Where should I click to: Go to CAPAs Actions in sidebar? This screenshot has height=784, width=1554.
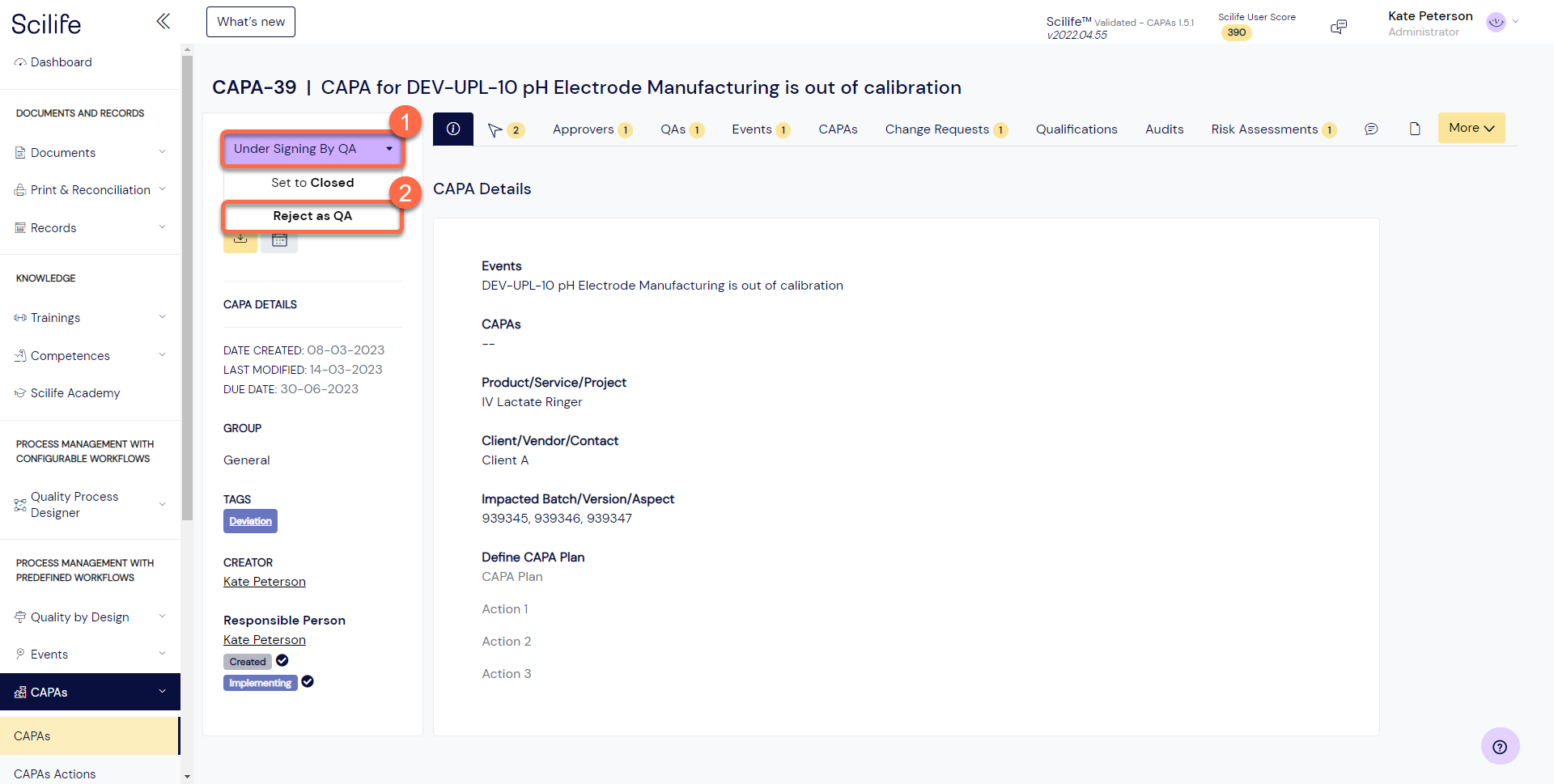coord(55,774)
